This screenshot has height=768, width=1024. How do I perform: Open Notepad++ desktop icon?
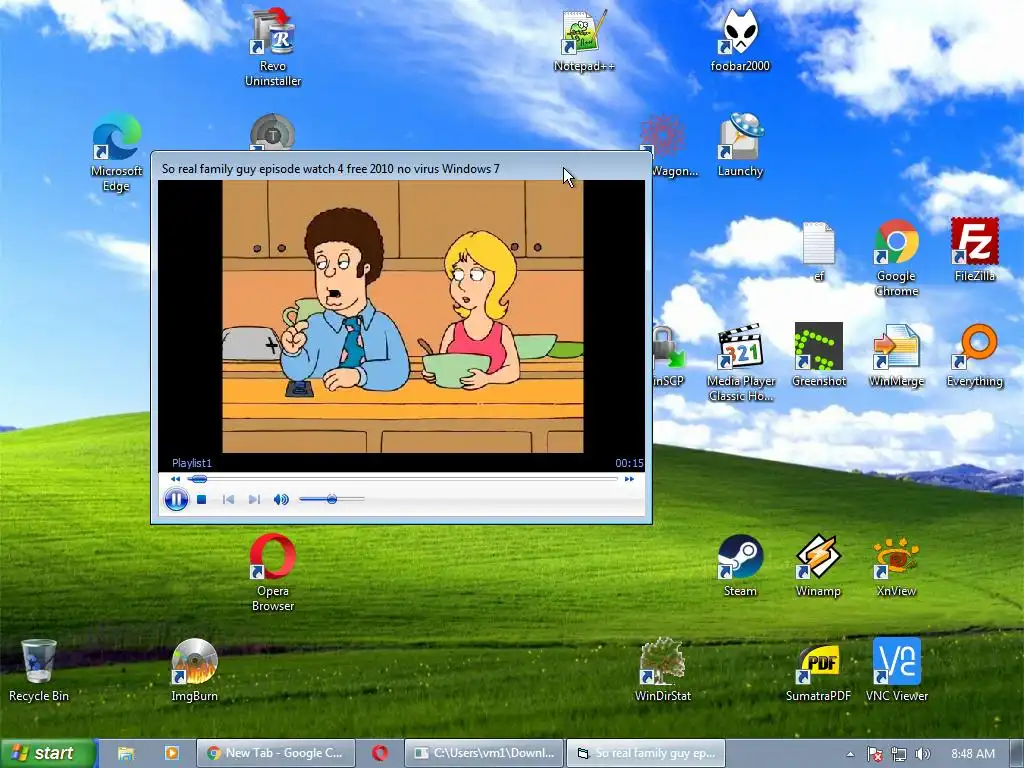pyautogui.click(x=584, y=40)
